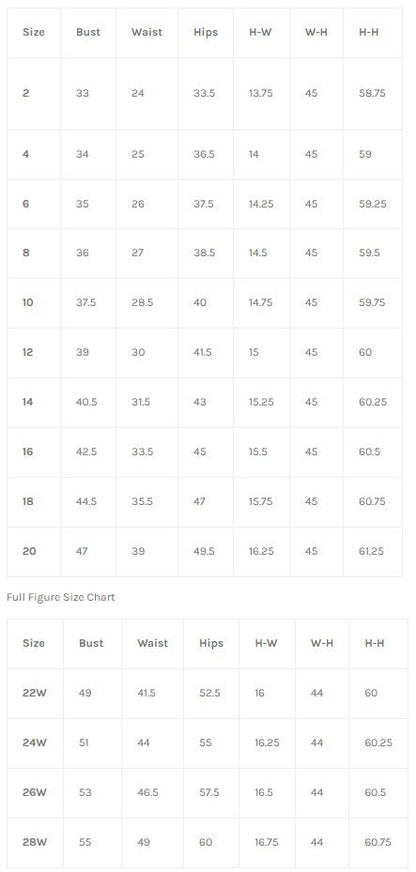The image size is (416, 872).
Task: Select the 61.25 H-H value for size 20
Action: 372,551
